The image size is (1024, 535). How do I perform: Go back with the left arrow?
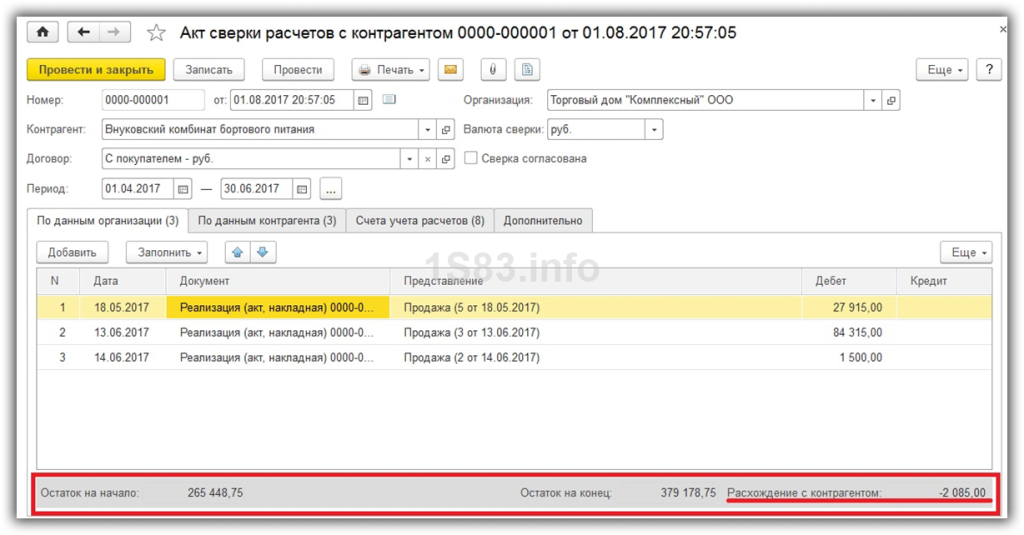point(84,33)
